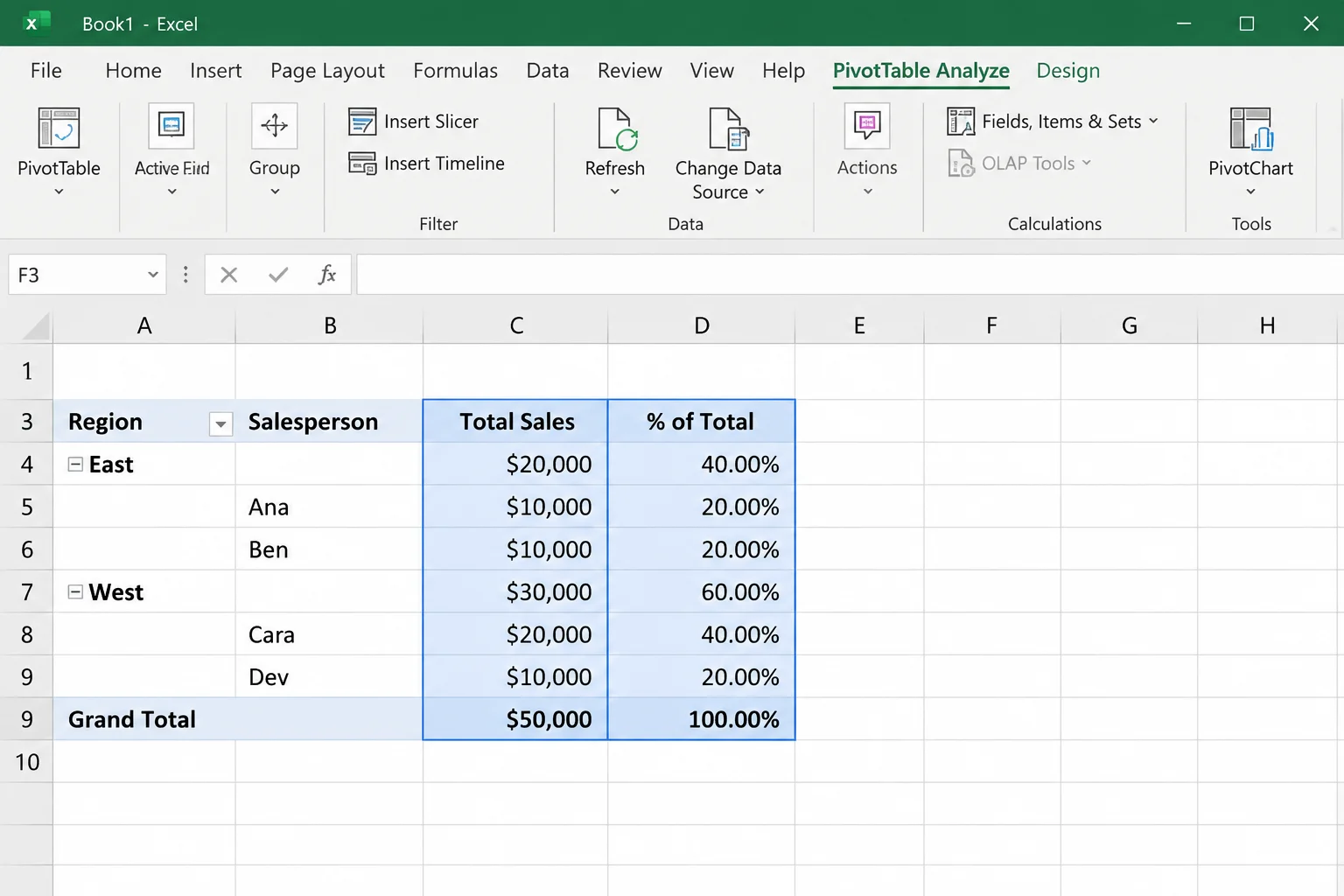The width and height of the screenshot is (1344, 896).
Task: Open the Help tab
Action: (x=783, y=72)
